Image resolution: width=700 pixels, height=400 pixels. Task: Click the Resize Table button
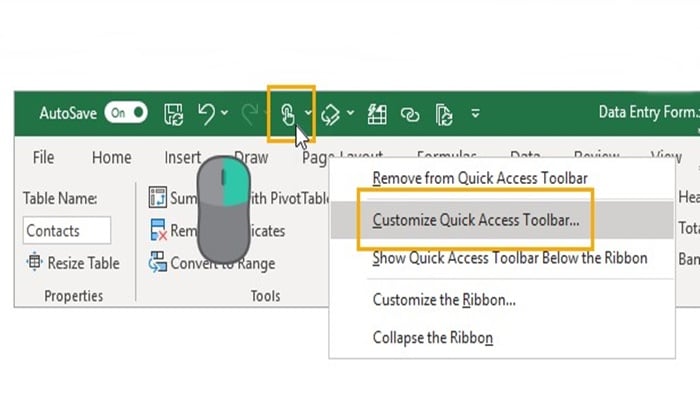click(x=73, y=263)
